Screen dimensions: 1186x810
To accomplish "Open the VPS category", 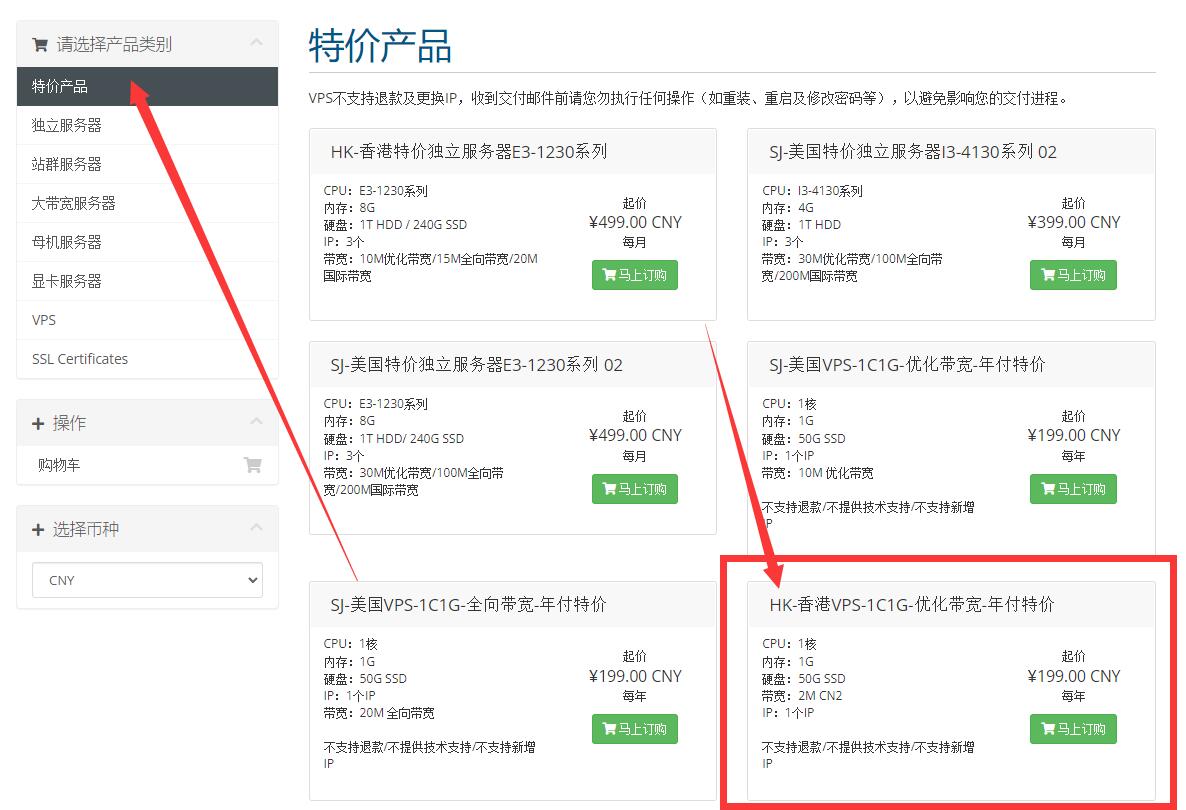I will coord(44,320).
